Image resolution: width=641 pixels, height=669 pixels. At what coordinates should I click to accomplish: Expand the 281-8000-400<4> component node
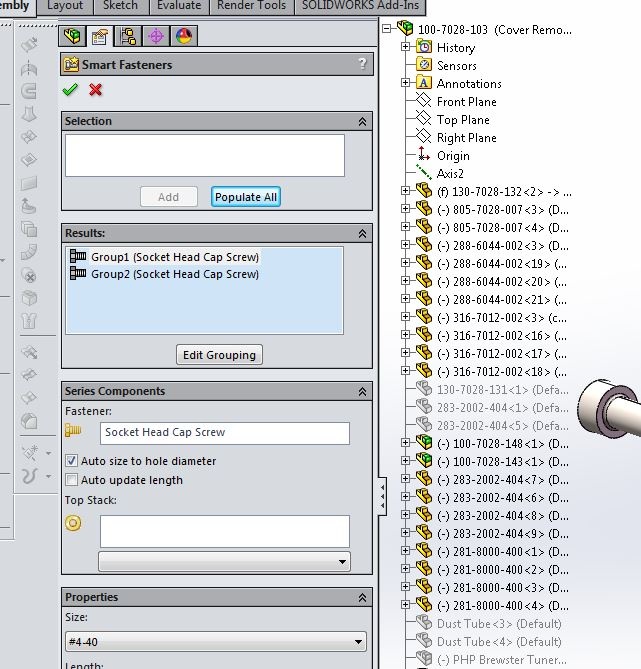click(x=405, y=605)
